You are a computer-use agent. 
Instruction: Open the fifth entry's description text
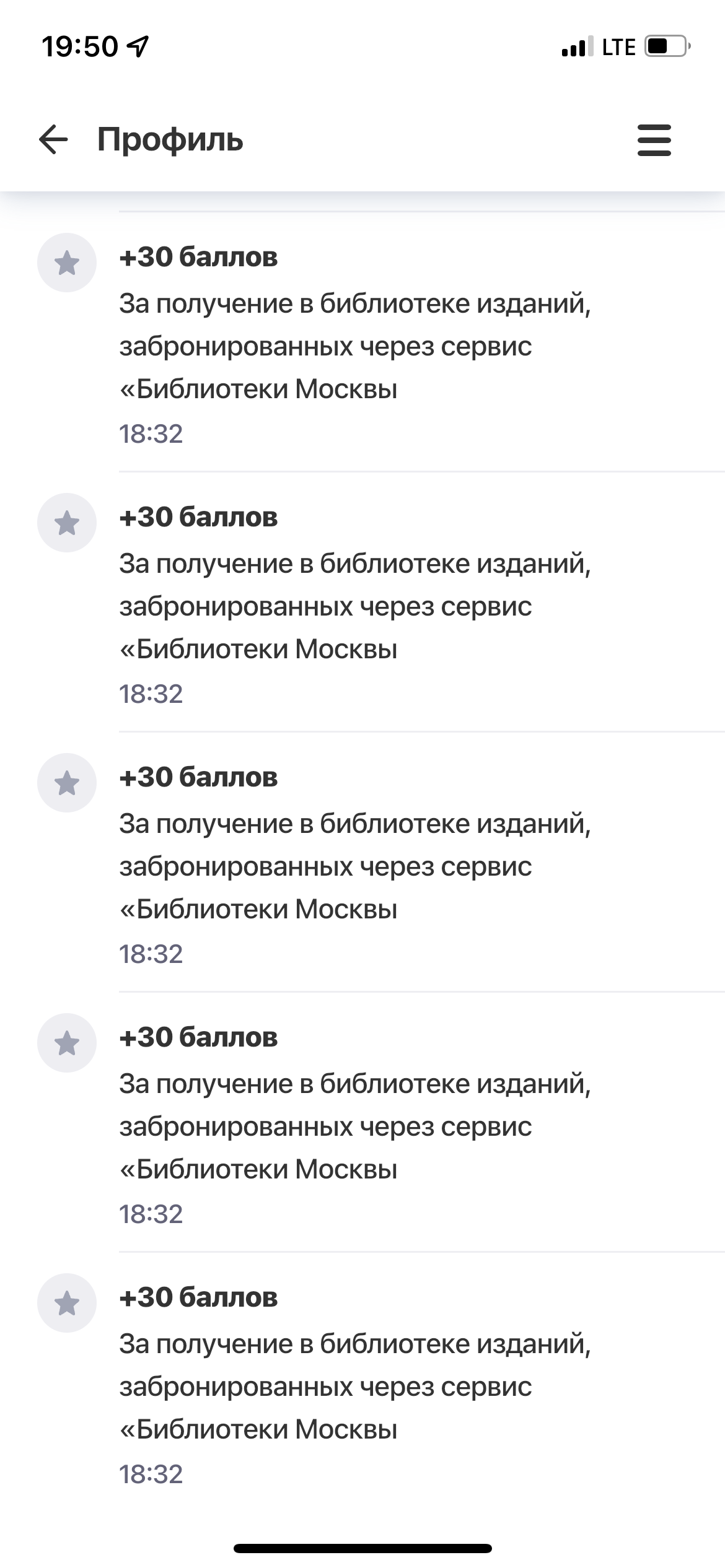tap(355, 1387)
